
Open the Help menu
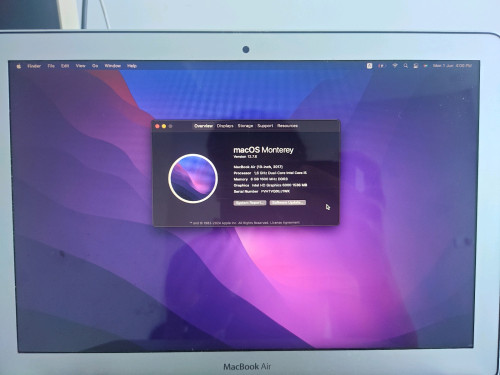tap(132, 66)
